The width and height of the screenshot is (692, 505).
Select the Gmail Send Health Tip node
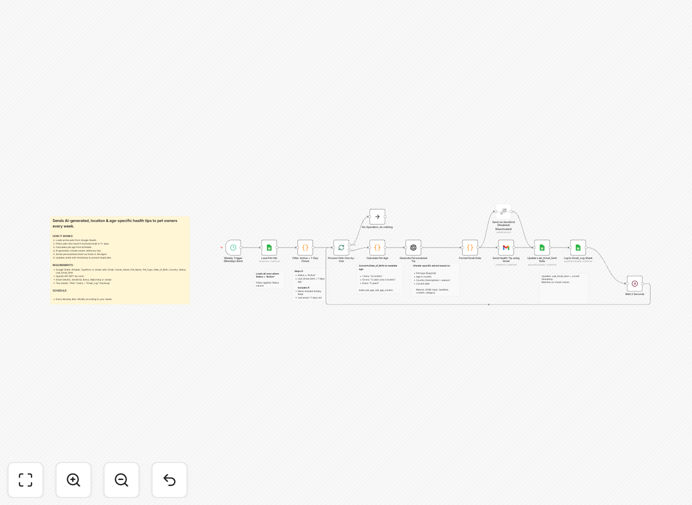(506, 248)
